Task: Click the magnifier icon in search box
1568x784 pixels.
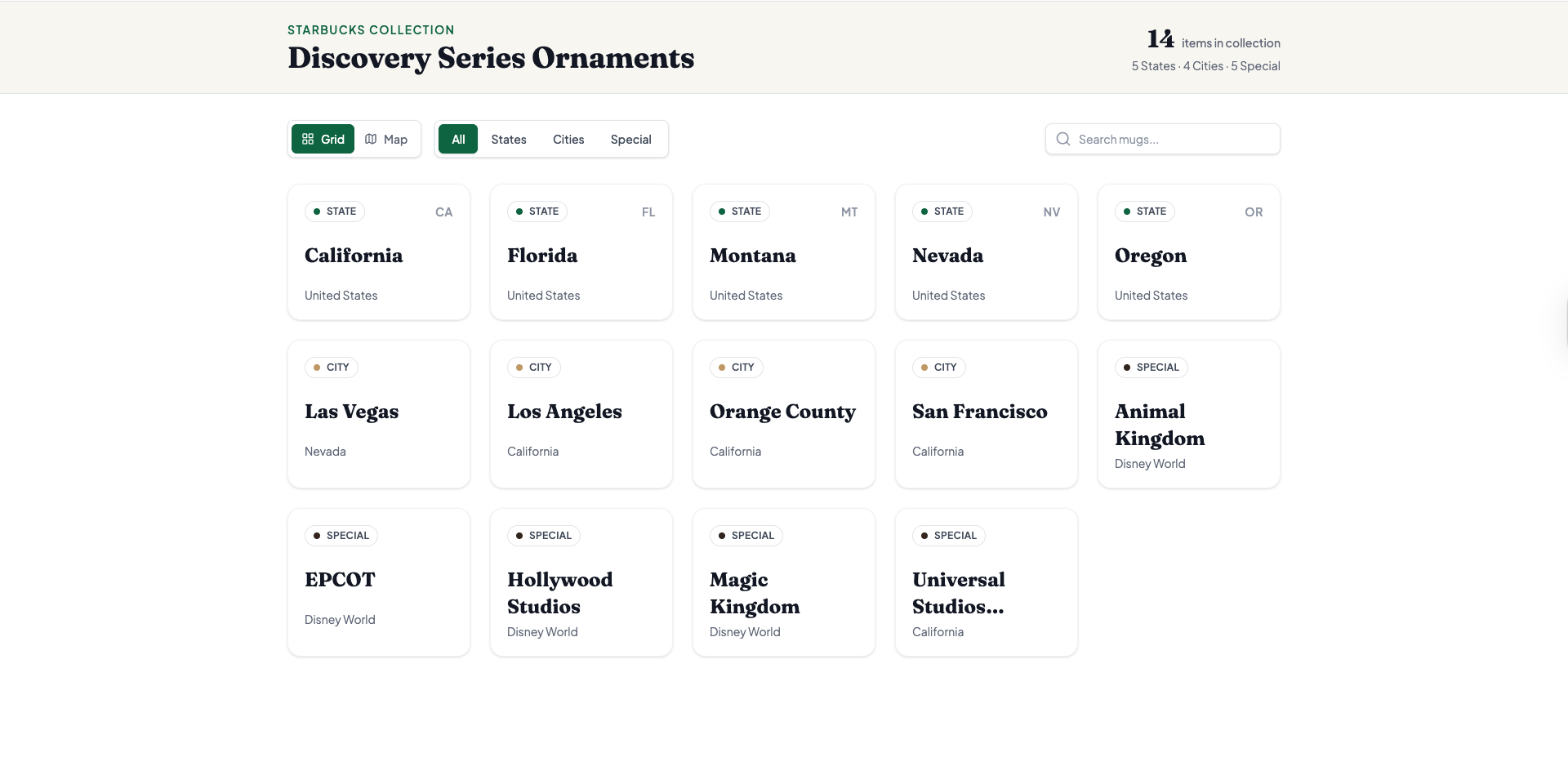Action: (x=1062, y=139)
